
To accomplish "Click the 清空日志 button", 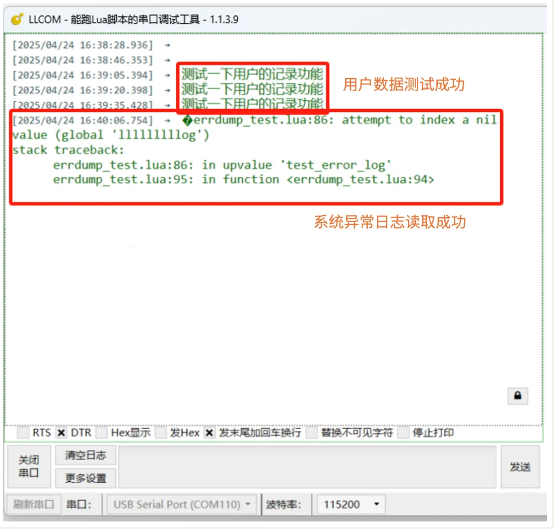I will (86, 455).
